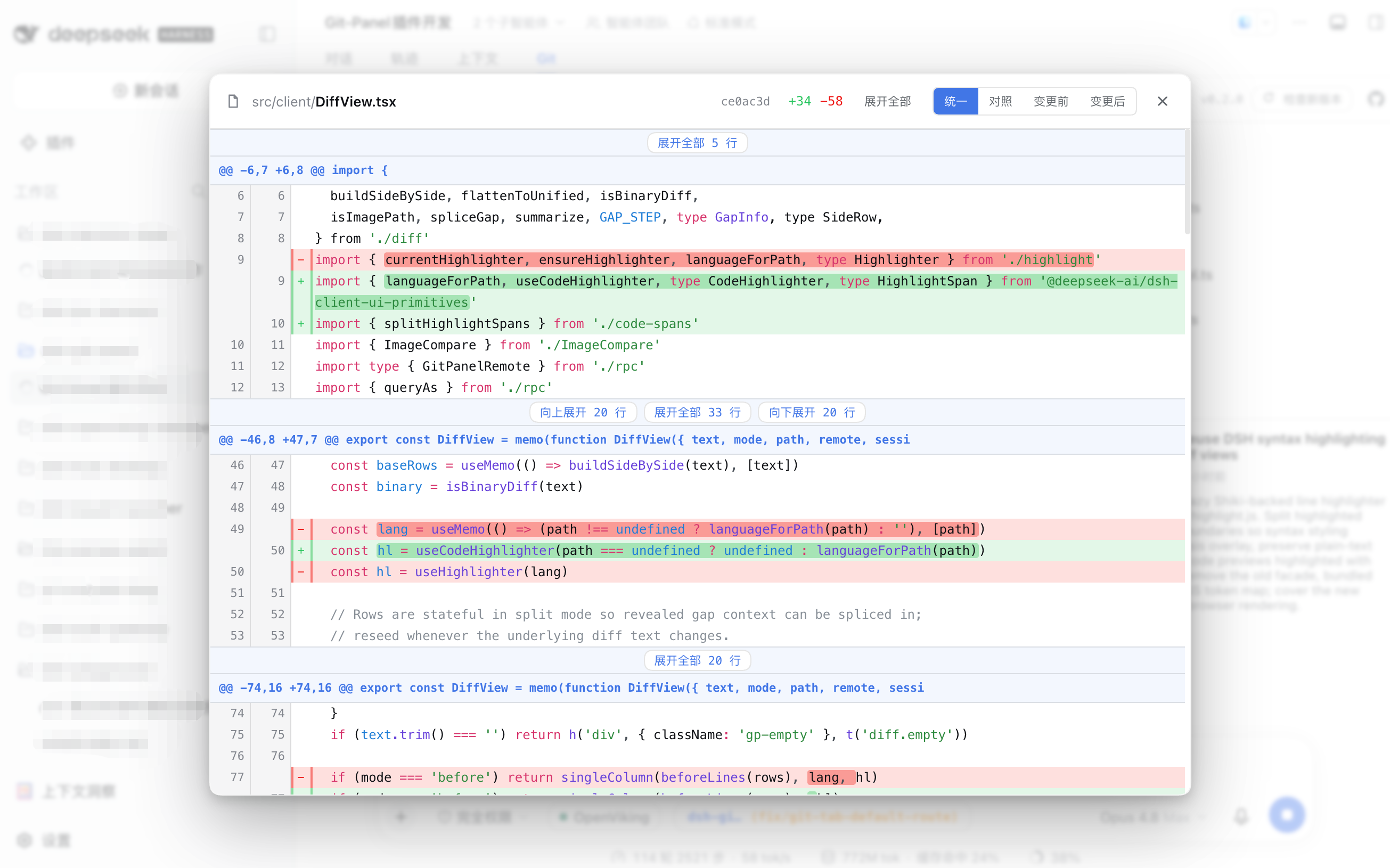
Task: Click the plus marker on the splitHighlightSpans line
Action: (x=300, y=324)
